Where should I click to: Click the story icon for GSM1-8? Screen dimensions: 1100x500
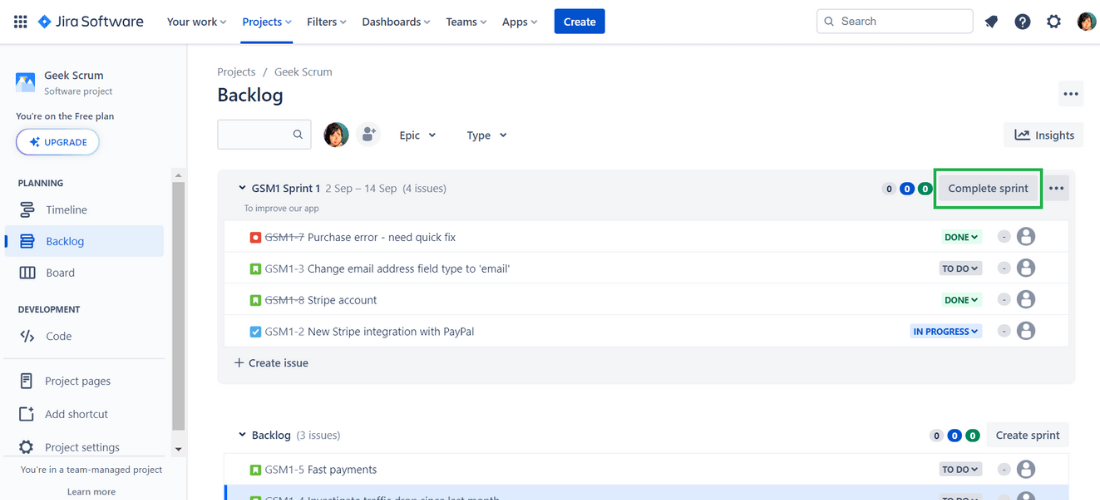255,300
